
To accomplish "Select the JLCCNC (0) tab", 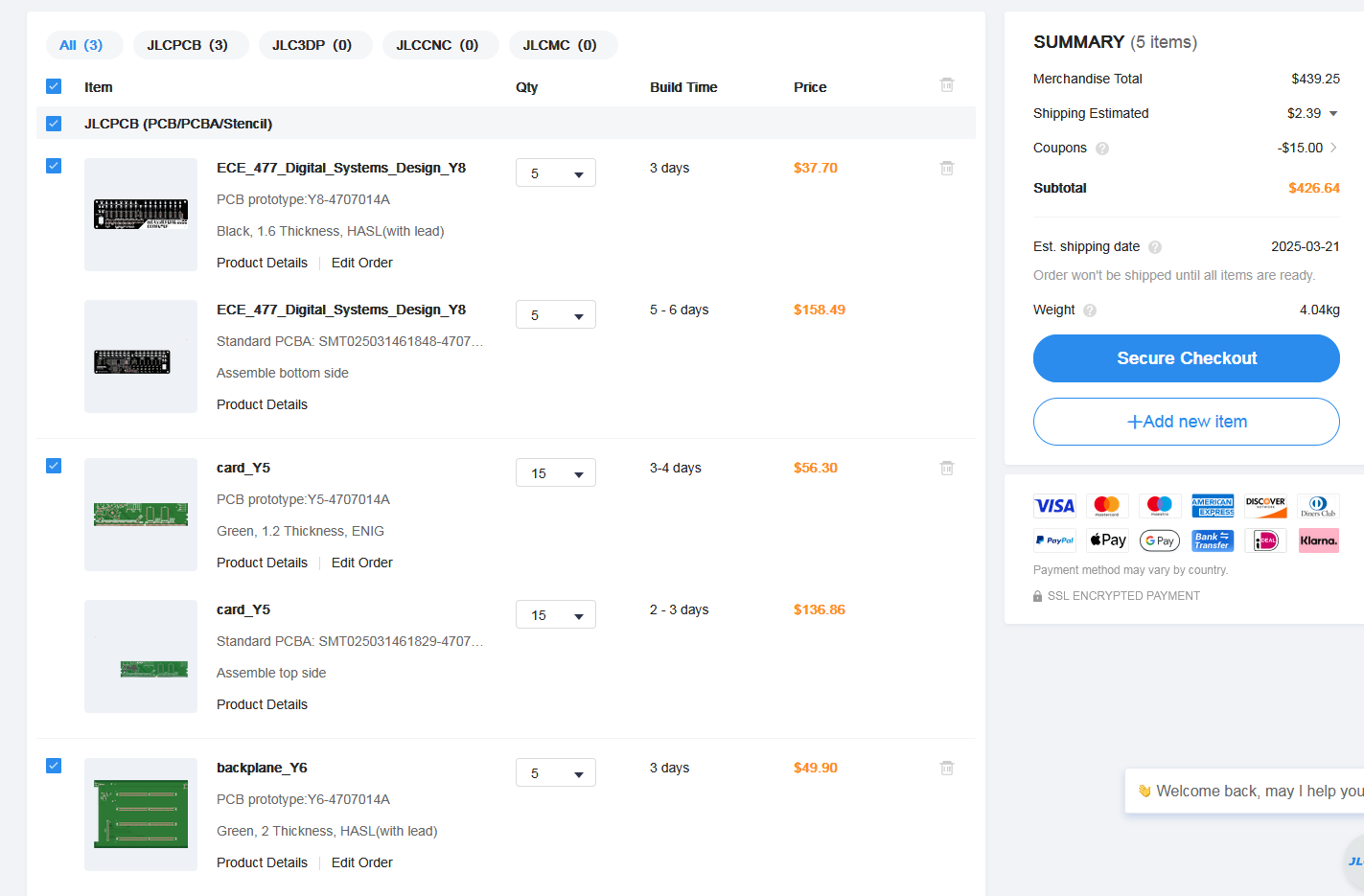I will point(437,45).
